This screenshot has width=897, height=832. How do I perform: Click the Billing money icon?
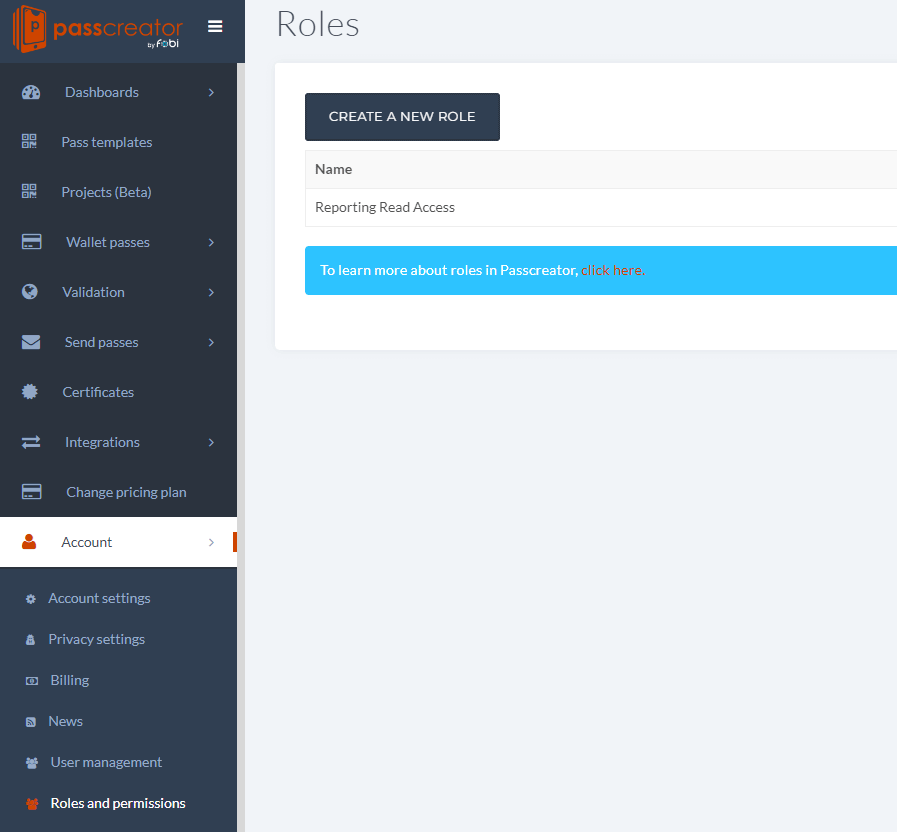[32, 681]
